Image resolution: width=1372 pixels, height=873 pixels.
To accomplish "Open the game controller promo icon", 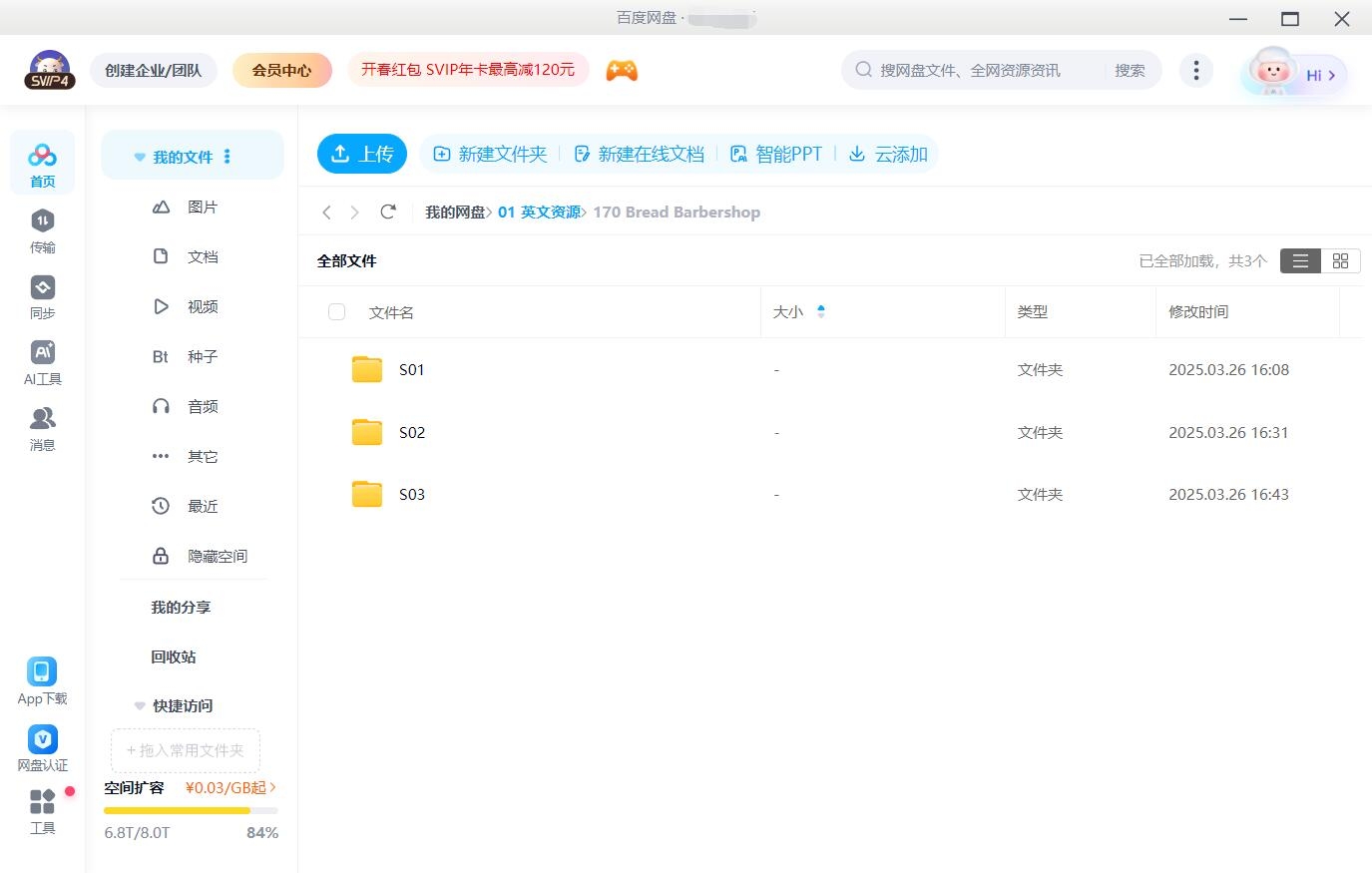I will [622, 70].
